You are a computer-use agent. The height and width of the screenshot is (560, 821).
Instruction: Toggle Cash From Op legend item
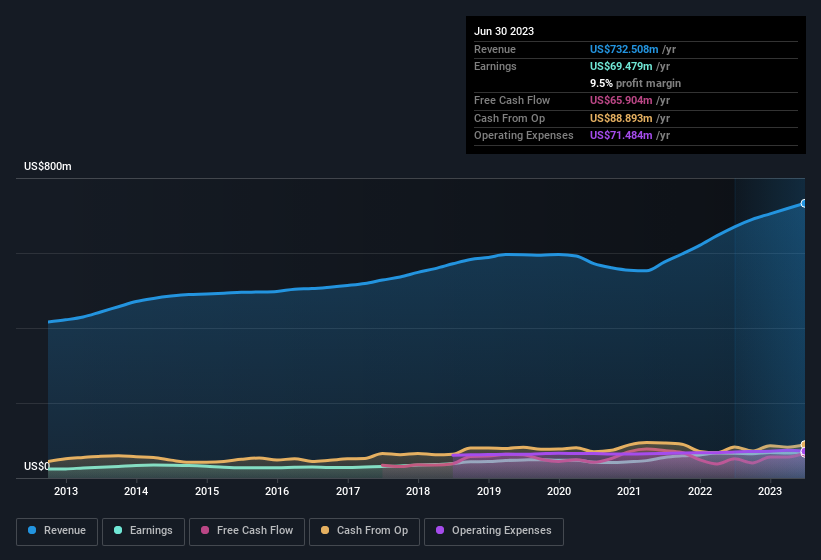(x=363, y=531)
